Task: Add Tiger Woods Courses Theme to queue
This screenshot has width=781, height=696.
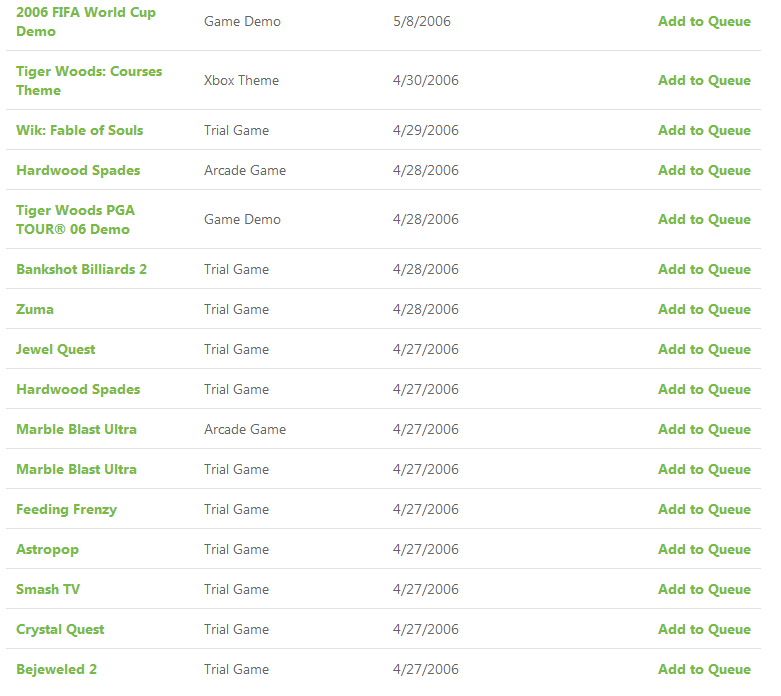Action: tap(704, 81)
